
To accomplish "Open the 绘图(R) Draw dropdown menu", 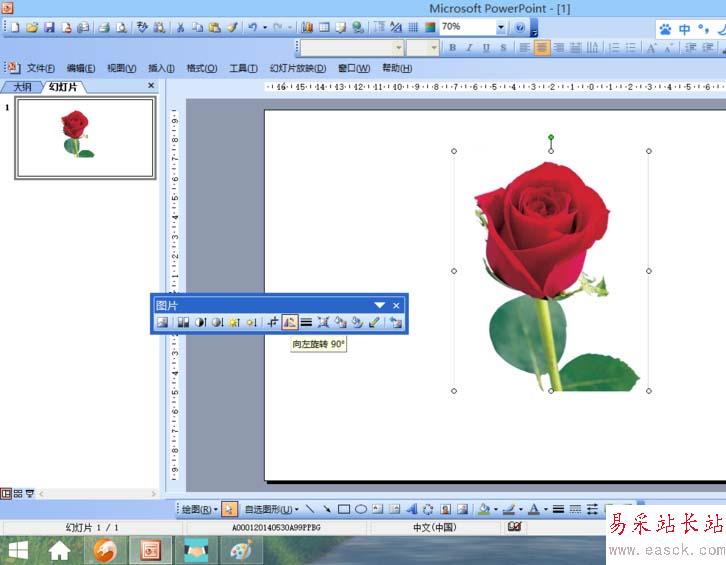I will coord(200,509).
